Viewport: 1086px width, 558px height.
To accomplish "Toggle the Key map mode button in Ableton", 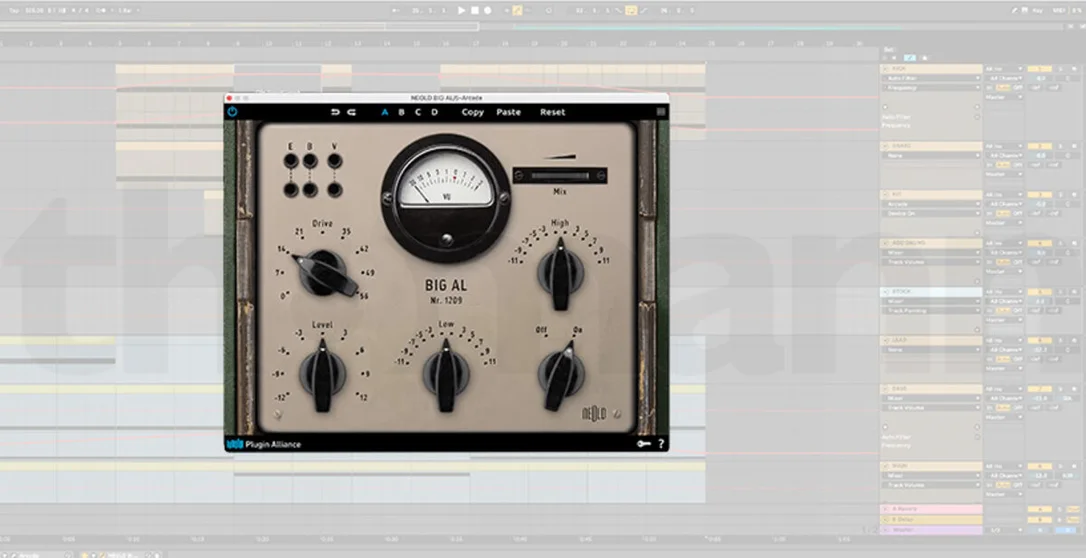I will click(1038, 10).
